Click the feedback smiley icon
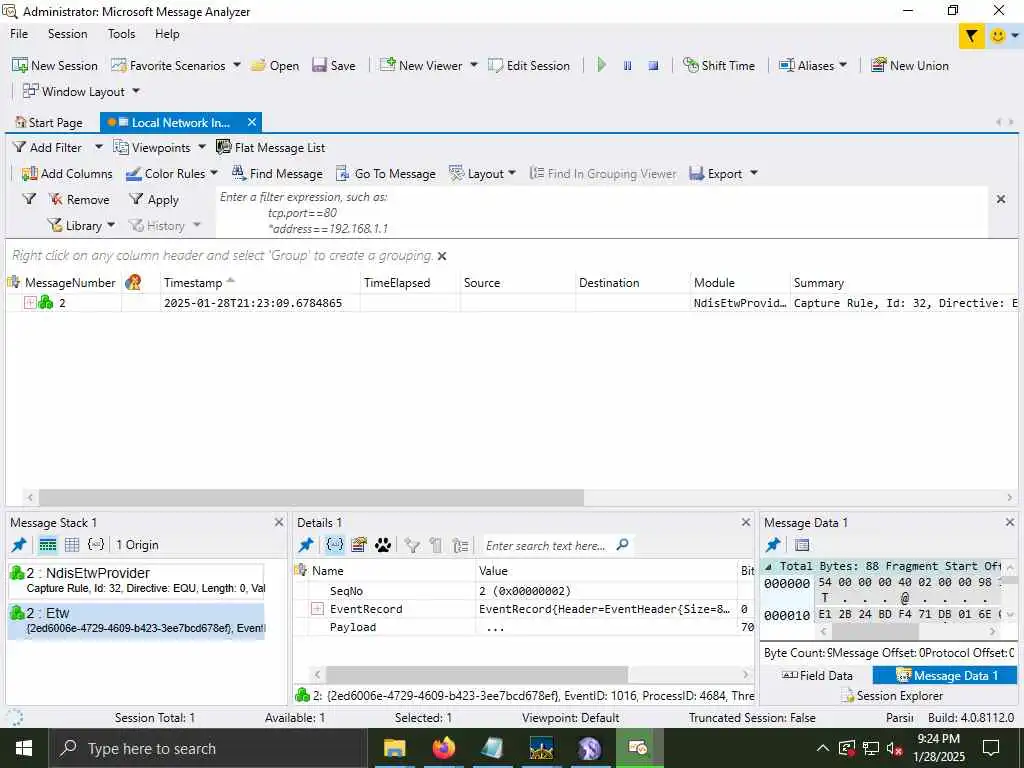Viewport: 1024px width, 768px height. 997,36
